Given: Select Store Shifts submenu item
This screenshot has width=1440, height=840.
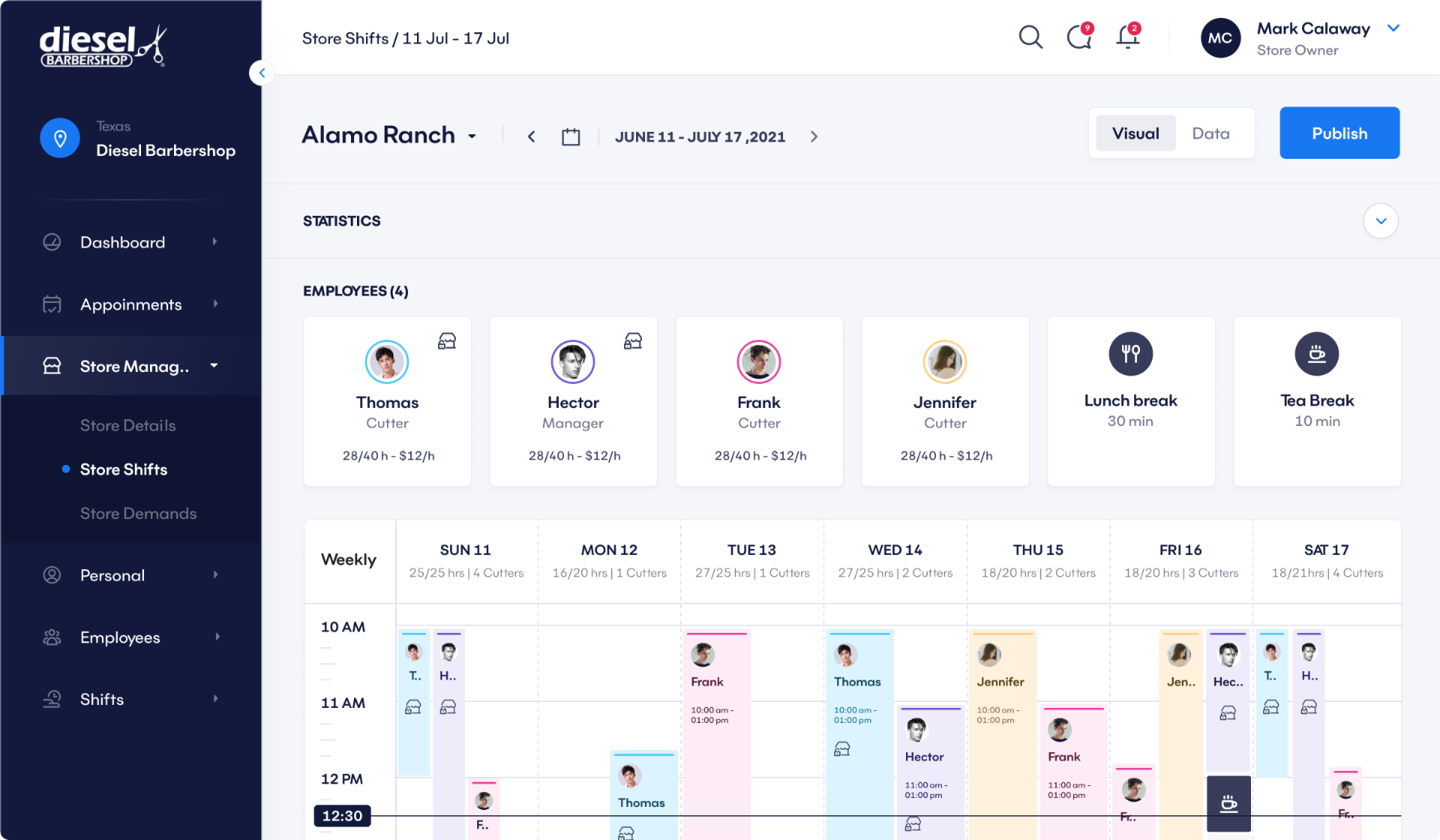Looking at the screenshot, I should click(x=124, y=469).
